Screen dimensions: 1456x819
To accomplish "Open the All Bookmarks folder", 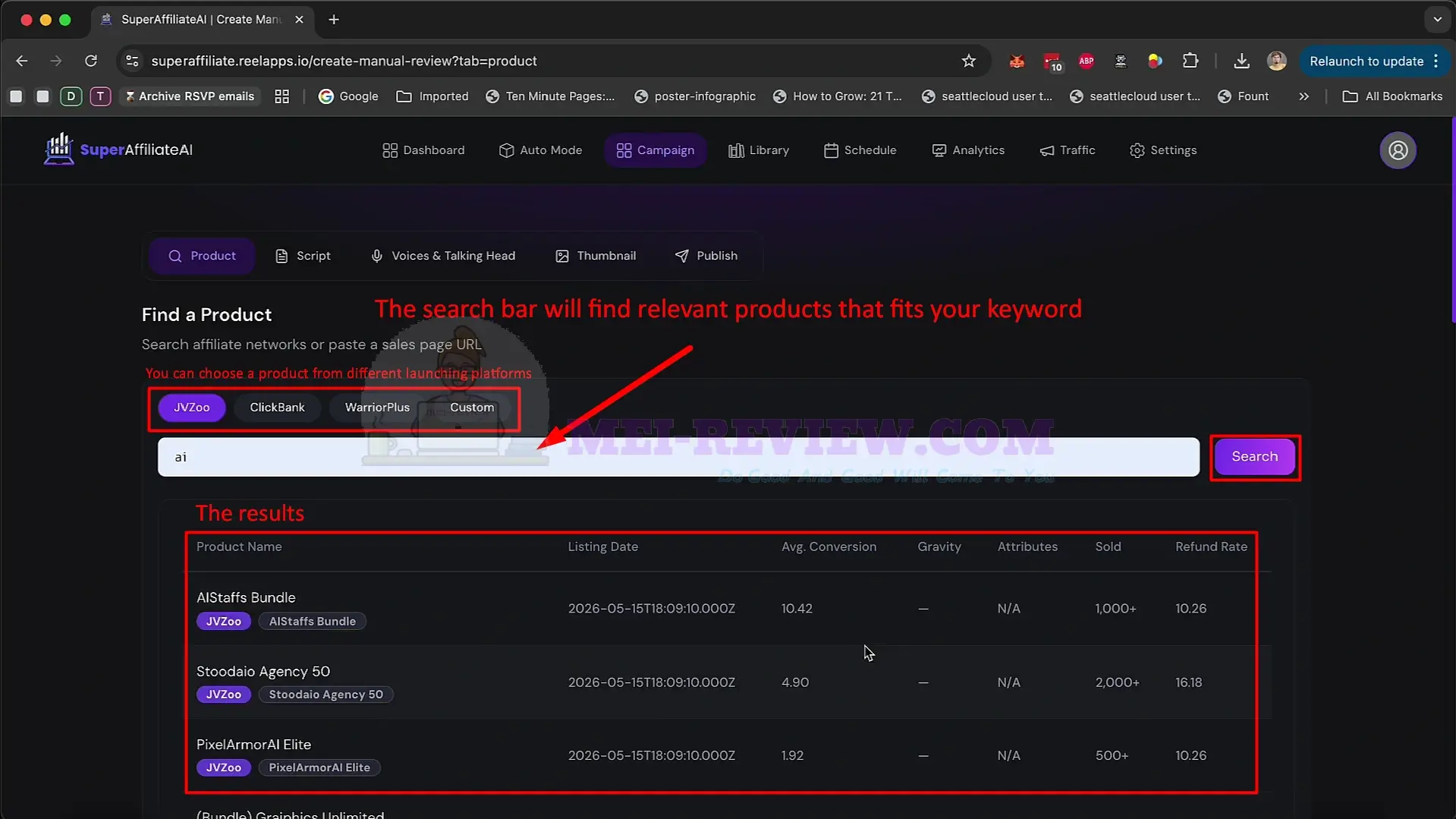I will coord(1392,96).
